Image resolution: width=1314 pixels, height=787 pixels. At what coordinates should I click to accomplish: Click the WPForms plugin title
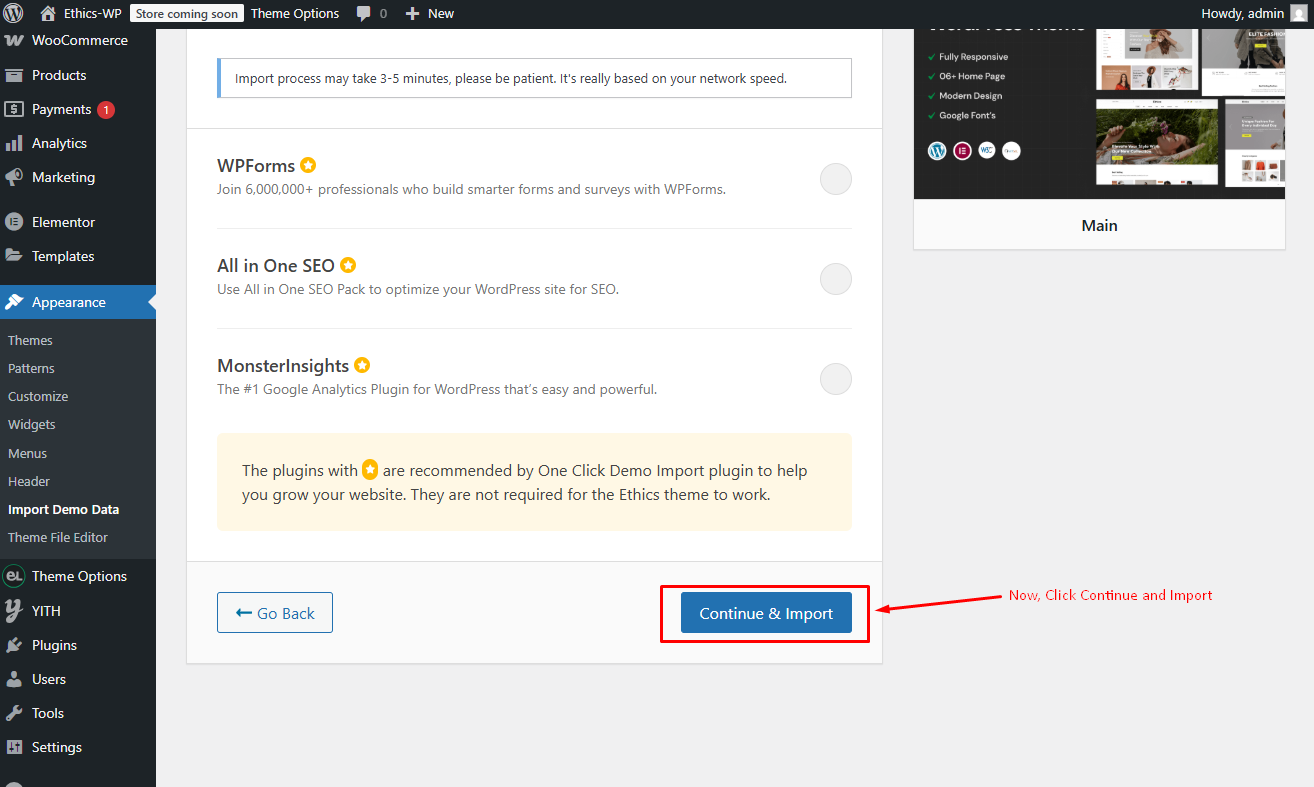pyautogui.click(x=256, y=165)
